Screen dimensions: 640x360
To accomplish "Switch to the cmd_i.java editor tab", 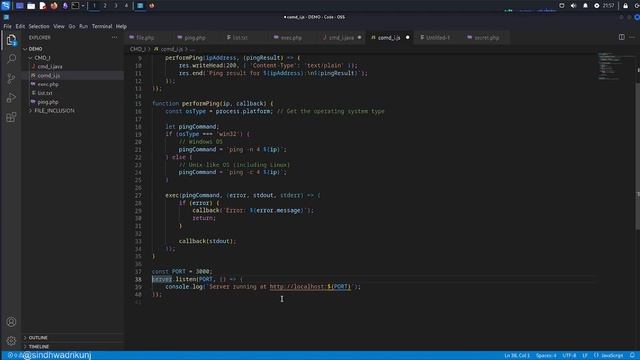I will pos(341,38).
